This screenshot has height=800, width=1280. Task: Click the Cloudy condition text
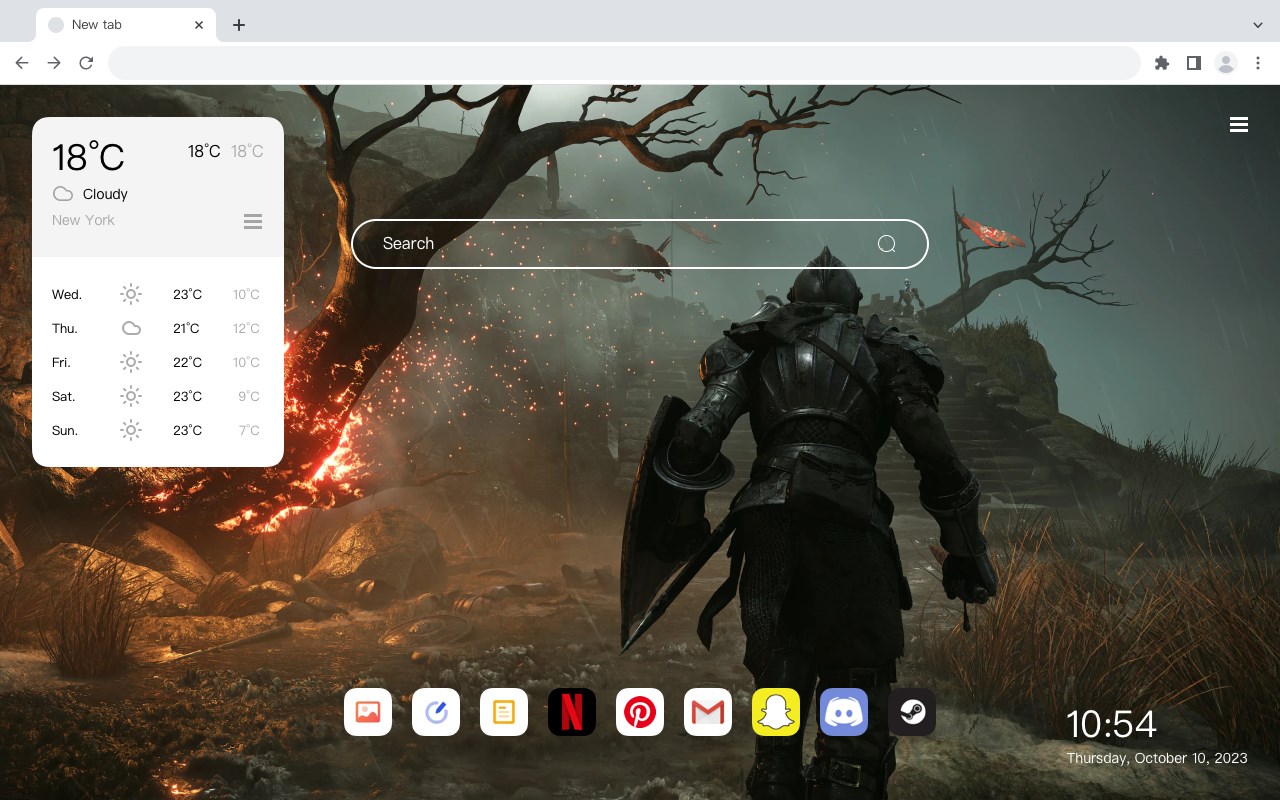coord(105,194)
